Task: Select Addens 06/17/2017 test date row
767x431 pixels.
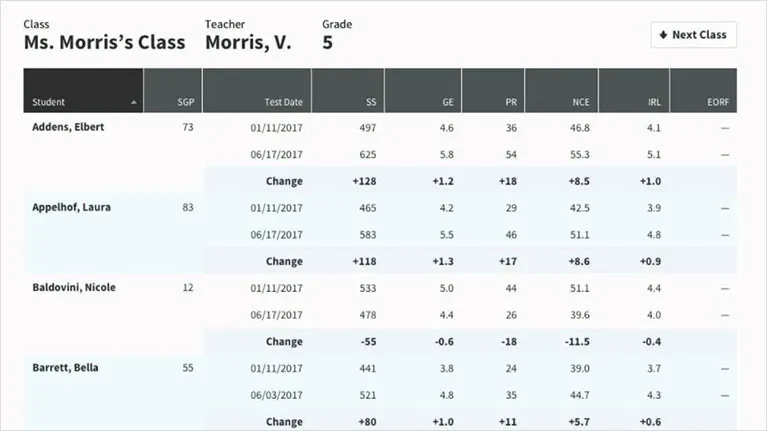Action: pyautogui.click(x=471, y=155)
